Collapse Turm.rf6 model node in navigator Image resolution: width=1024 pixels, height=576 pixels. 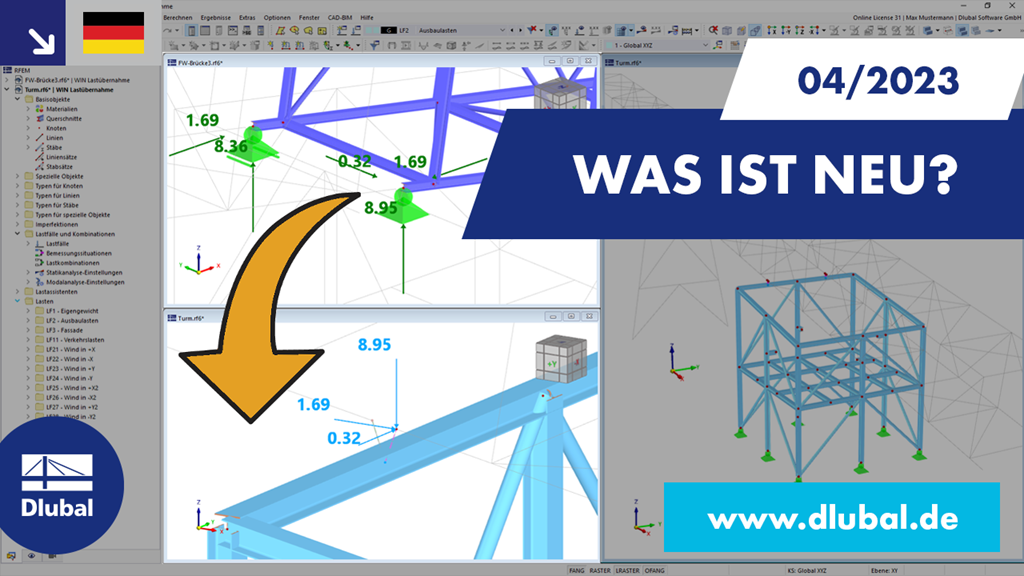7,90
